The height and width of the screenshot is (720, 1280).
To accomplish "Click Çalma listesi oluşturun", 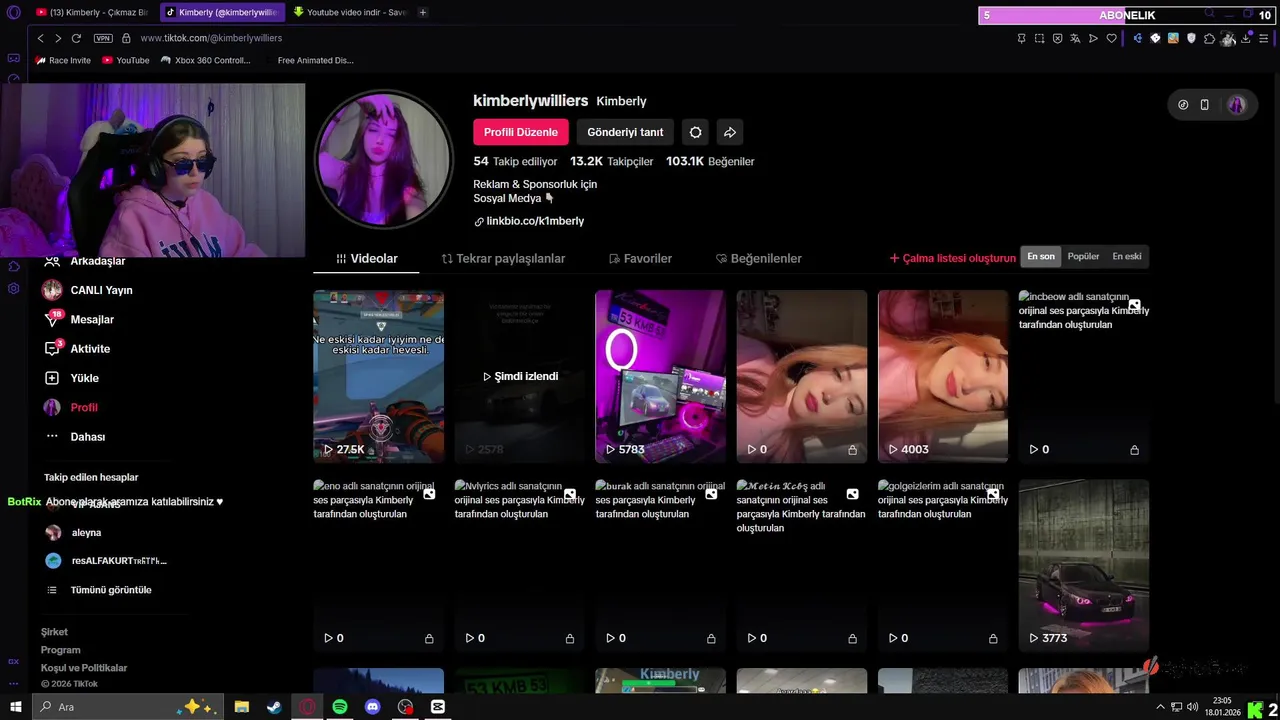I will (x=952, y=258).
